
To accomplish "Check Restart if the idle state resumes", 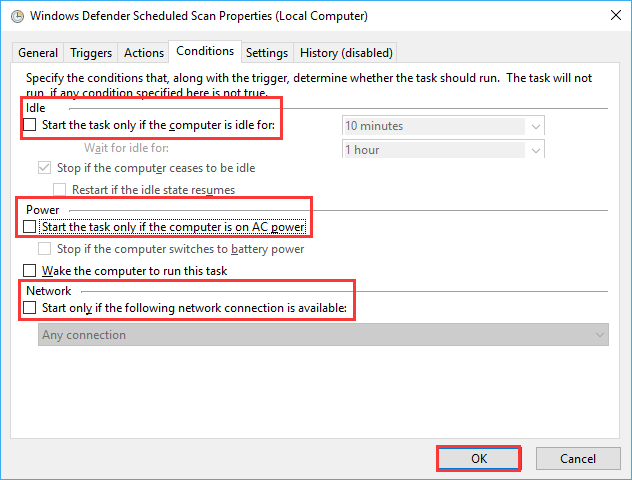I will click(x=59, y=189).
